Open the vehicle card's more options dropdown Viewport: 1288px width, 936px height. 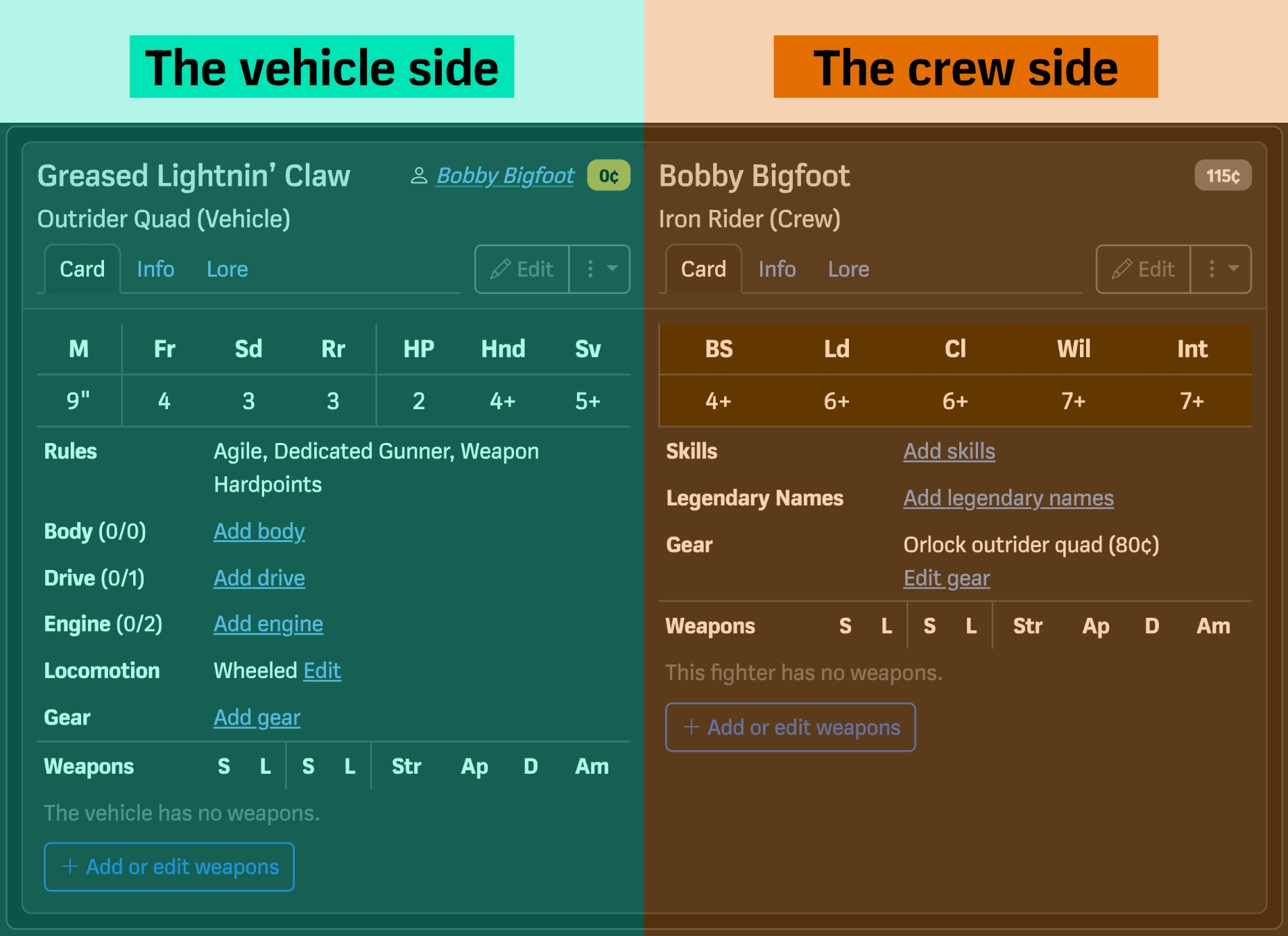click(600, 269)
